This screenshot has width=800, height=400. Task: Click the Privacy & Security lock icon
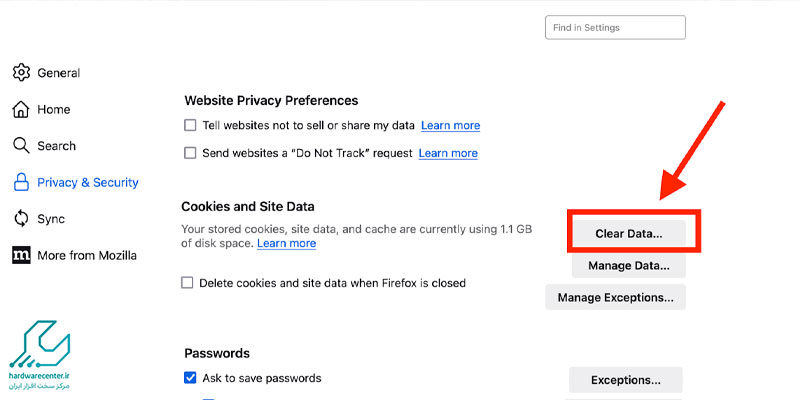pyautogui.click(x=21, y=183)
